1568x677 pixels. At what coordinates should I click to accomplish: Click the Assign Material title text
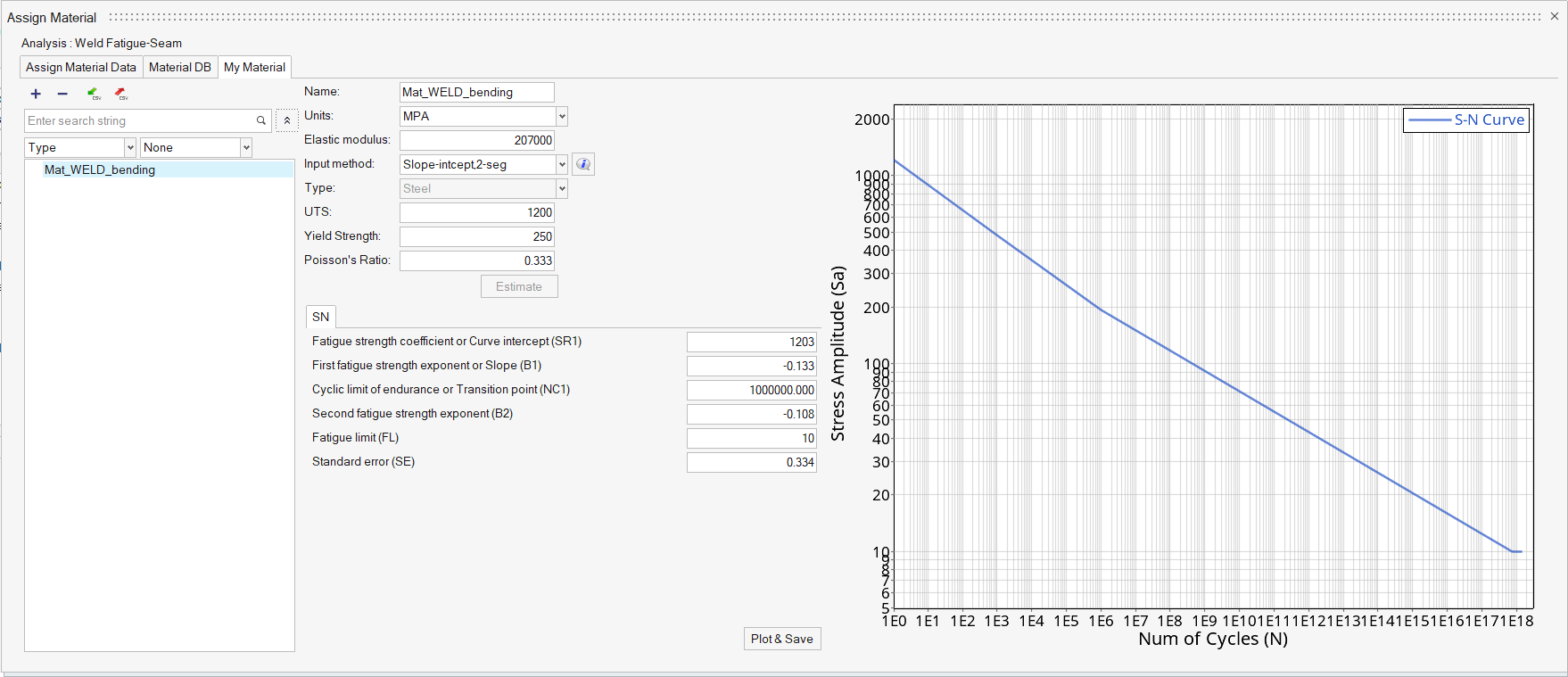point(52,18)
